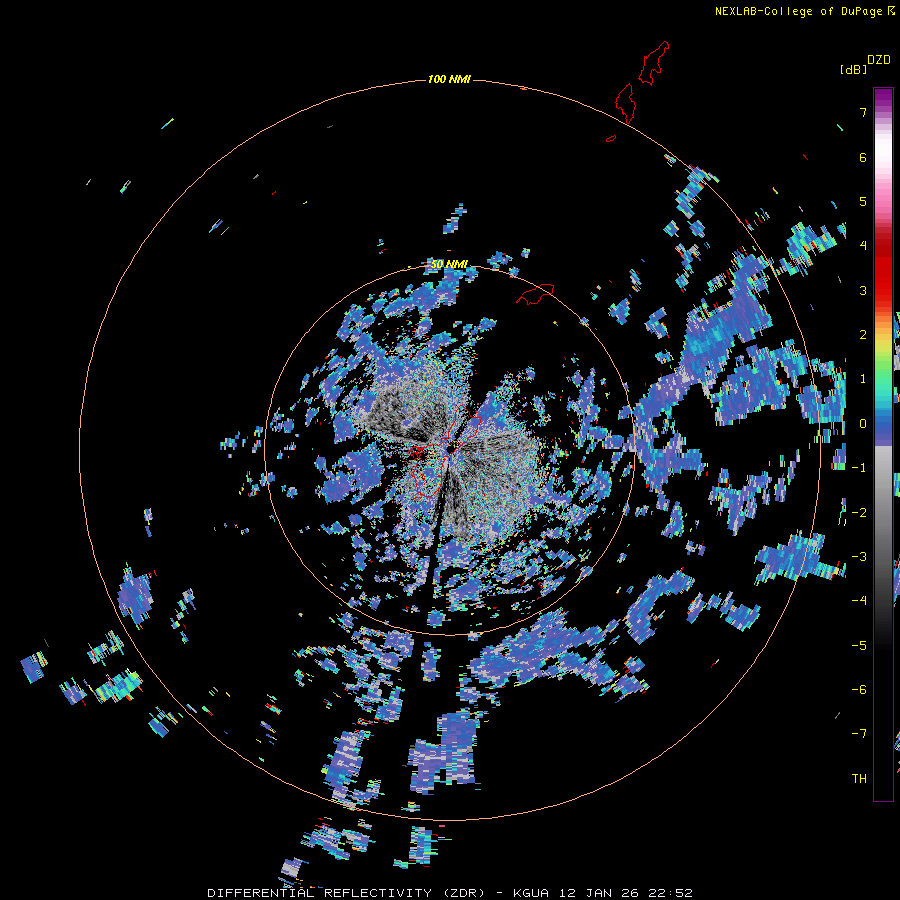The image size is (900, 900).
Task: Click the 1 tick label on the color scale
Action: [x=862, y=379]
